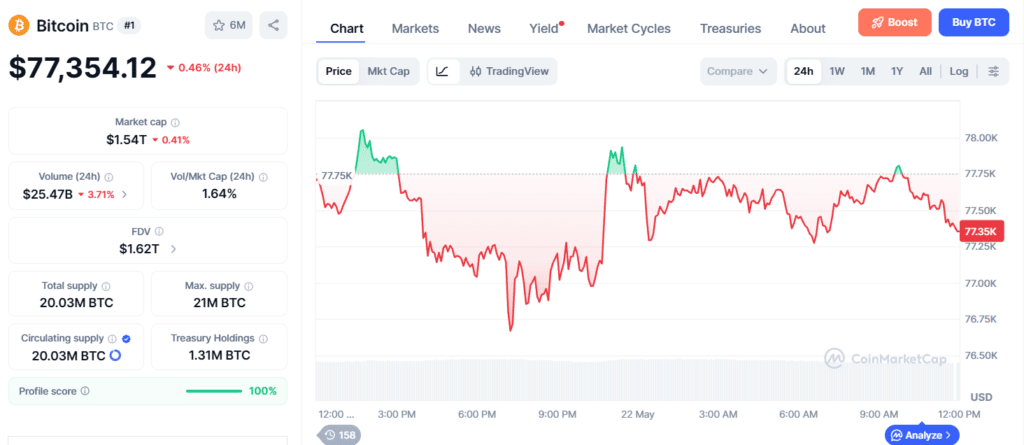Open the Chart tab
The height and width of the screenshot is (445, 1024).
click(347, 28)
